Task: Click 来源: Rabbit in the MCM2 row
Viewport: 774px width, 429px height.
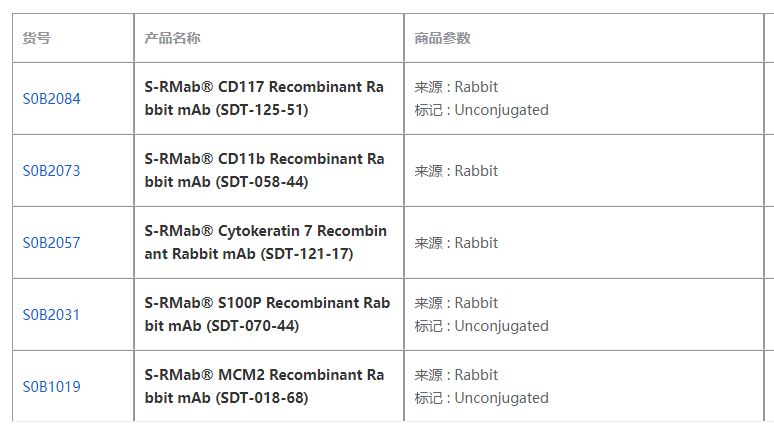Action: (456, 375)
